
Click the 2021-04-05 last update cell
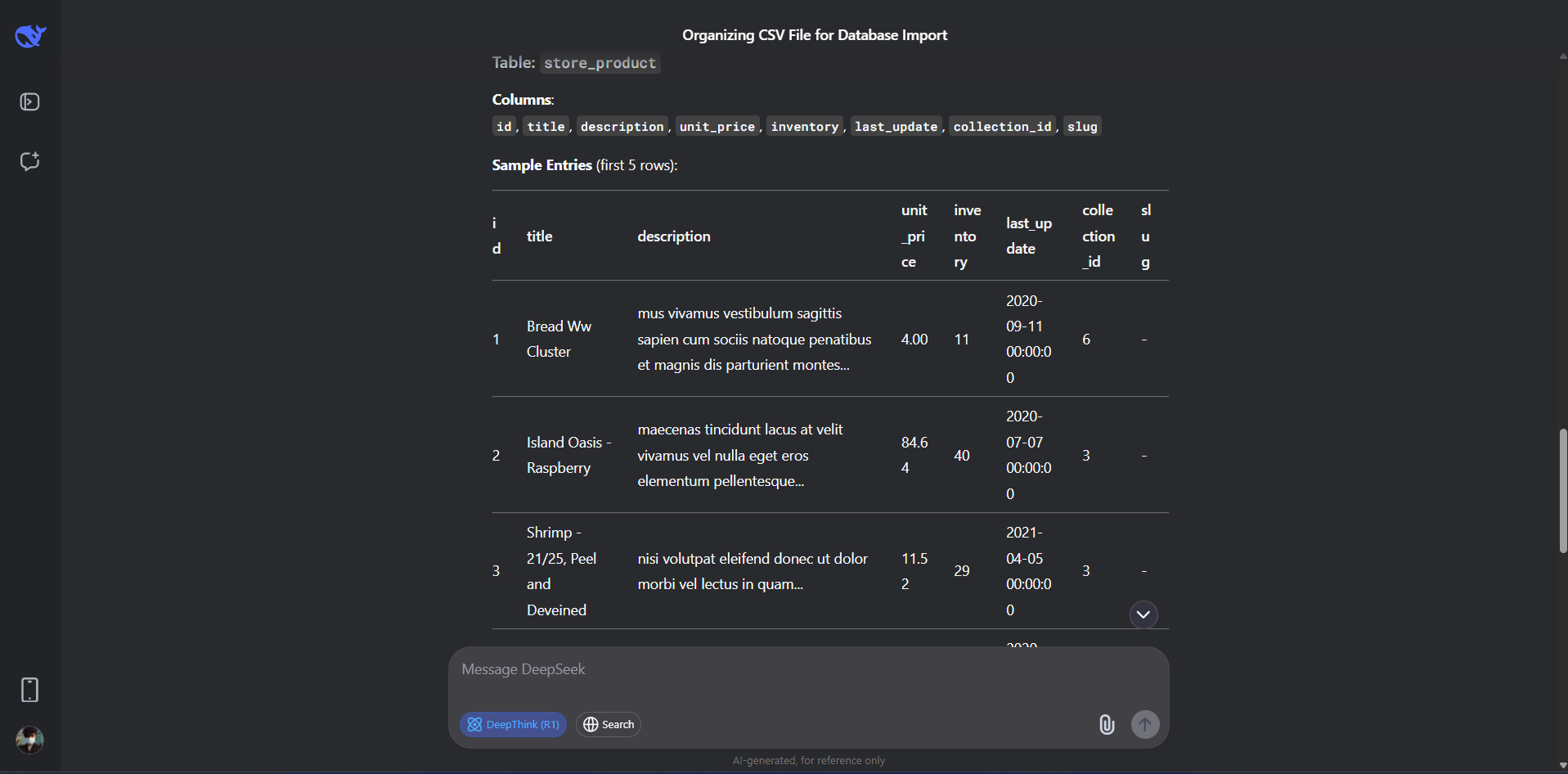(x=1029, y=571)
